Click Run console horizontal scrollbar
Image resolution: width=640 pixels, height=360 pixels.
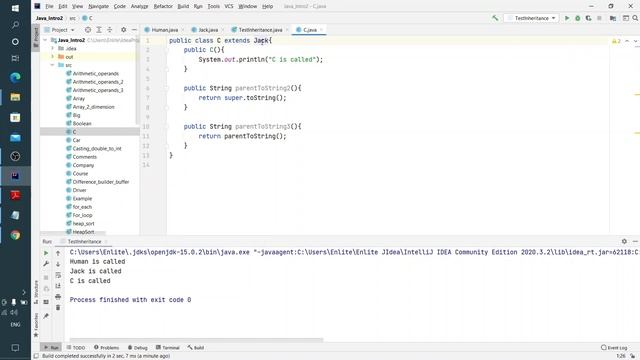196,339
